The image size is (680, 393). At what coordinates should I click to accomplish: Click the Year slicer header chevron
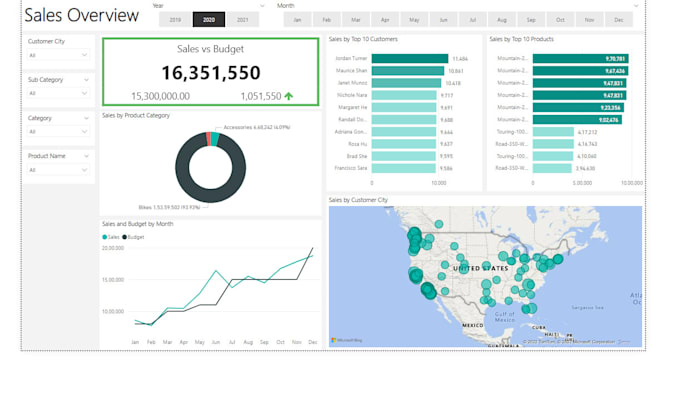pyautogui.click(x=262, y=6)
